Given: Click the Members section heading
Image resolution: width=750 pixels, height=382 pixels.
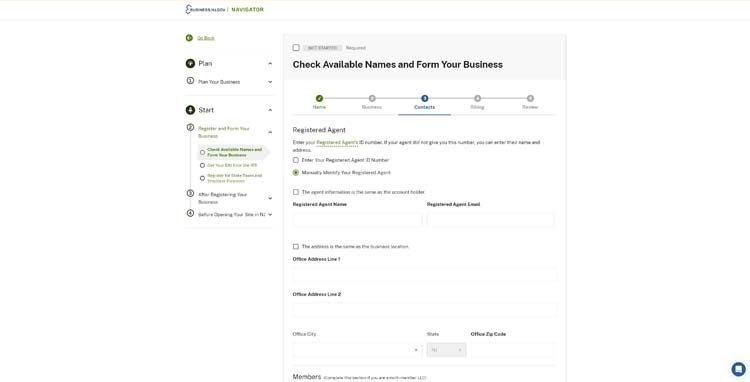Looking at the screenshot, I should 307,377.
